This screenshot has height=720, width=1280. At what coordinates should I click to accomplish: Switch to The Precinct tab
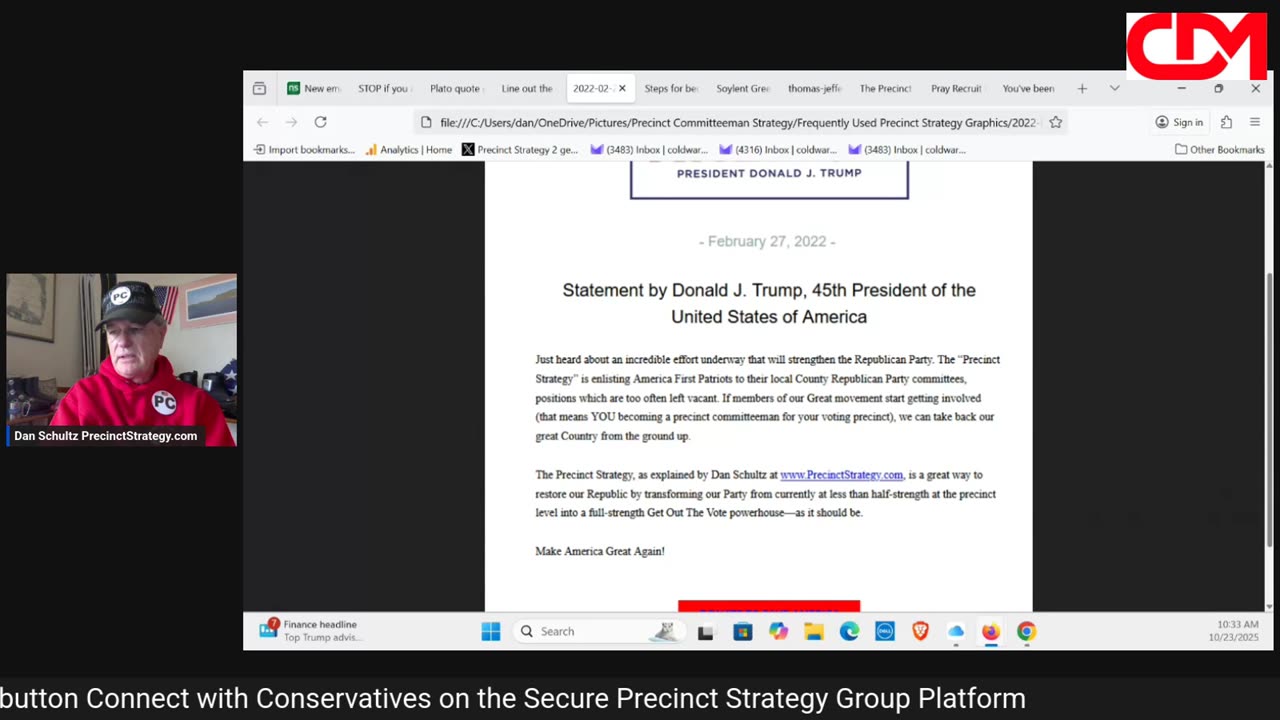pyautogui.click(x=885, y=88)
